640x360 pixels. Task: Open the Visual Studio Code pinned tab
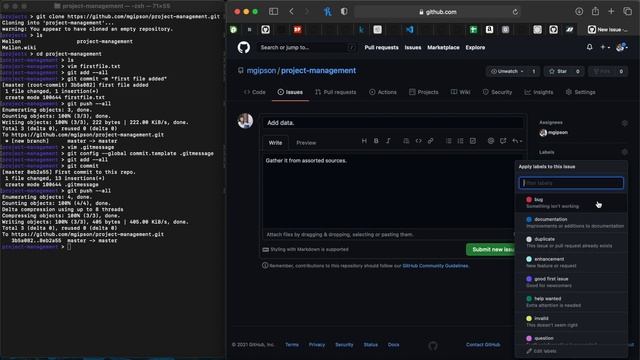pos(409,29)
